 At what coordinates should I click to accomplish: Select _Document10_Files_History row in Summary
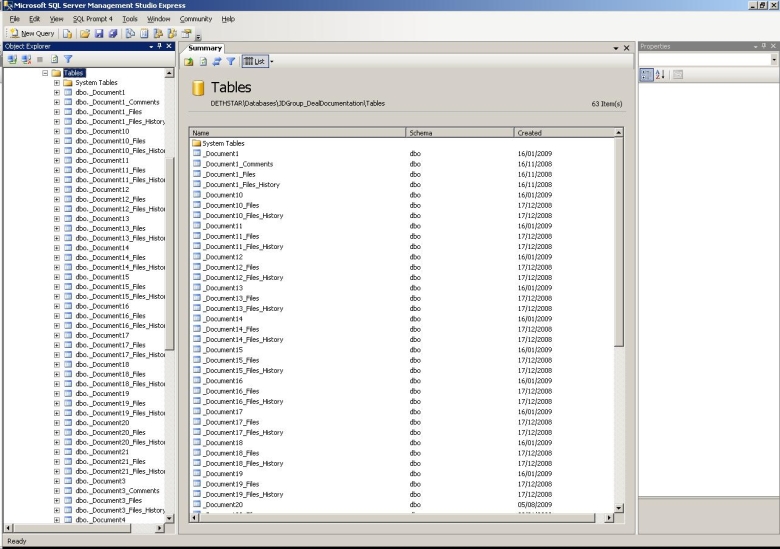402,215
